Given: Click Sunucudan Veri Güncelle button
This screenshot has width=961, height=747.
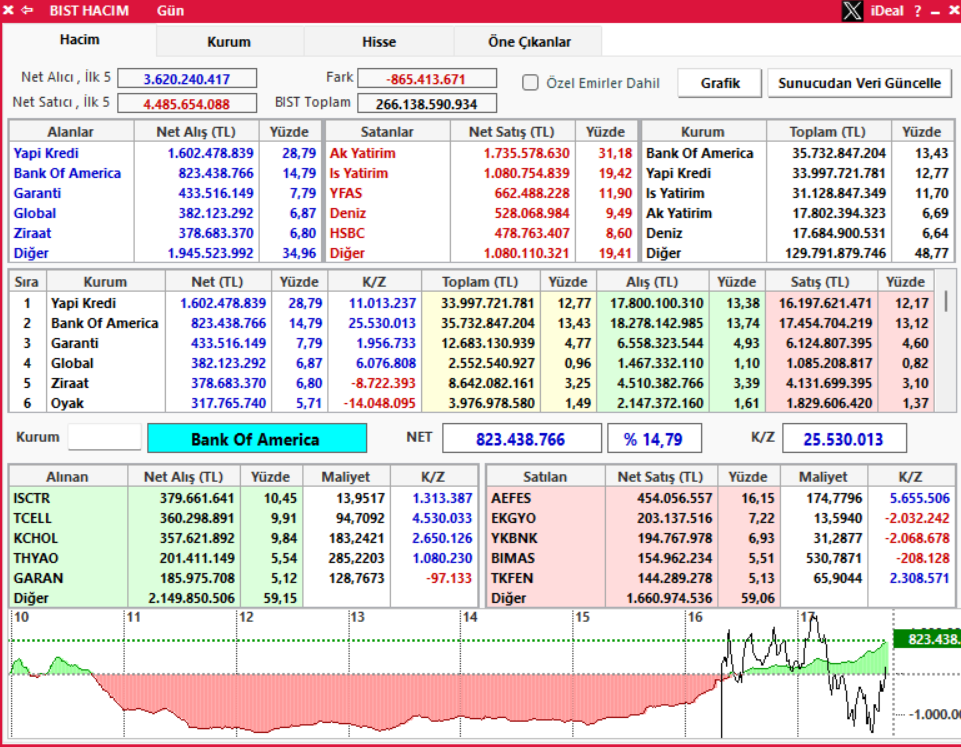Looking at the screenshot, I should [859, 83].
